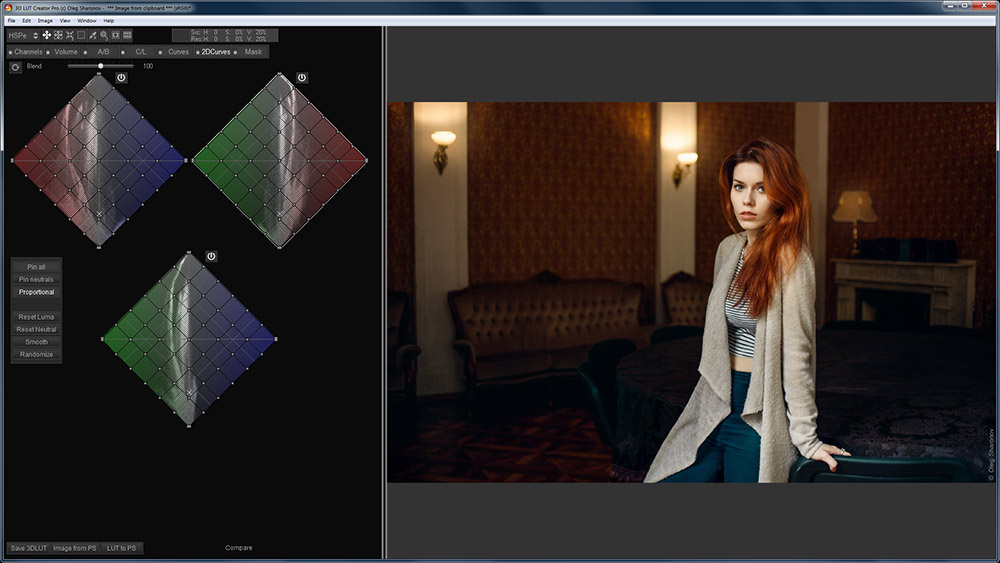1000x563 pixels.
Task: Click the circular reset icon beside Blend
Action: coord(15,67)
